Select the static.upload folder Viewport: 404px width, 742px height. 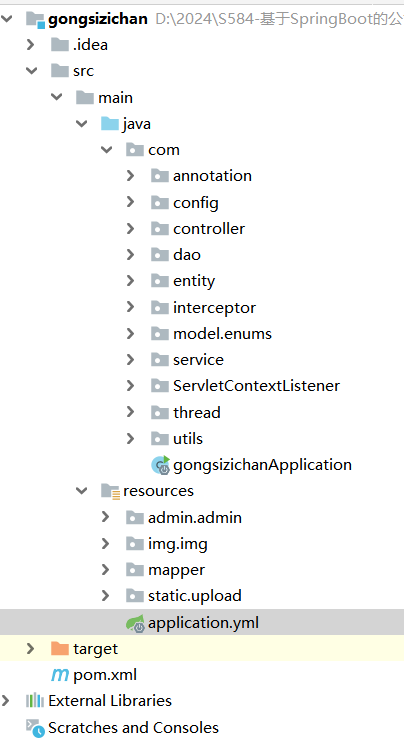pyautogui.click(x=194, y=596)
